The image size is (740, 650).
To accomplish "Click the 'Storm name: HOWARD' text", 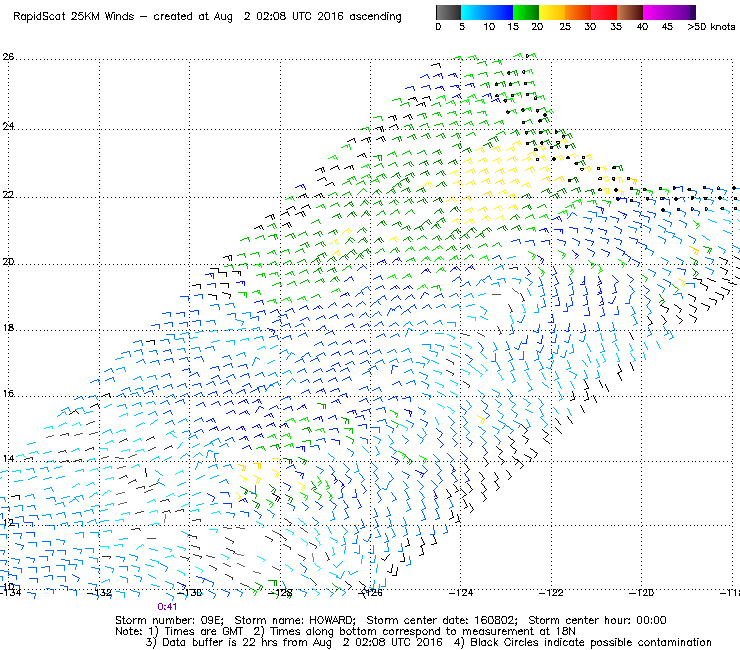I will tap(295, 620).
